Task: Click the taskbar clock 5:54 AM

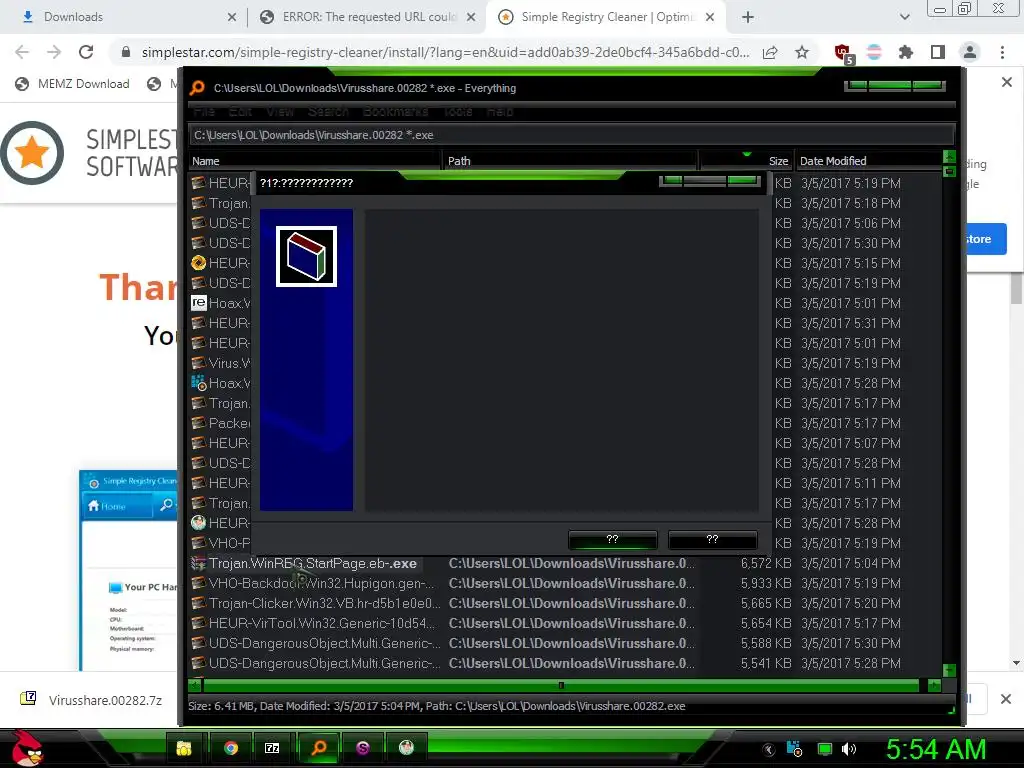Action: (x=935, y=749)
